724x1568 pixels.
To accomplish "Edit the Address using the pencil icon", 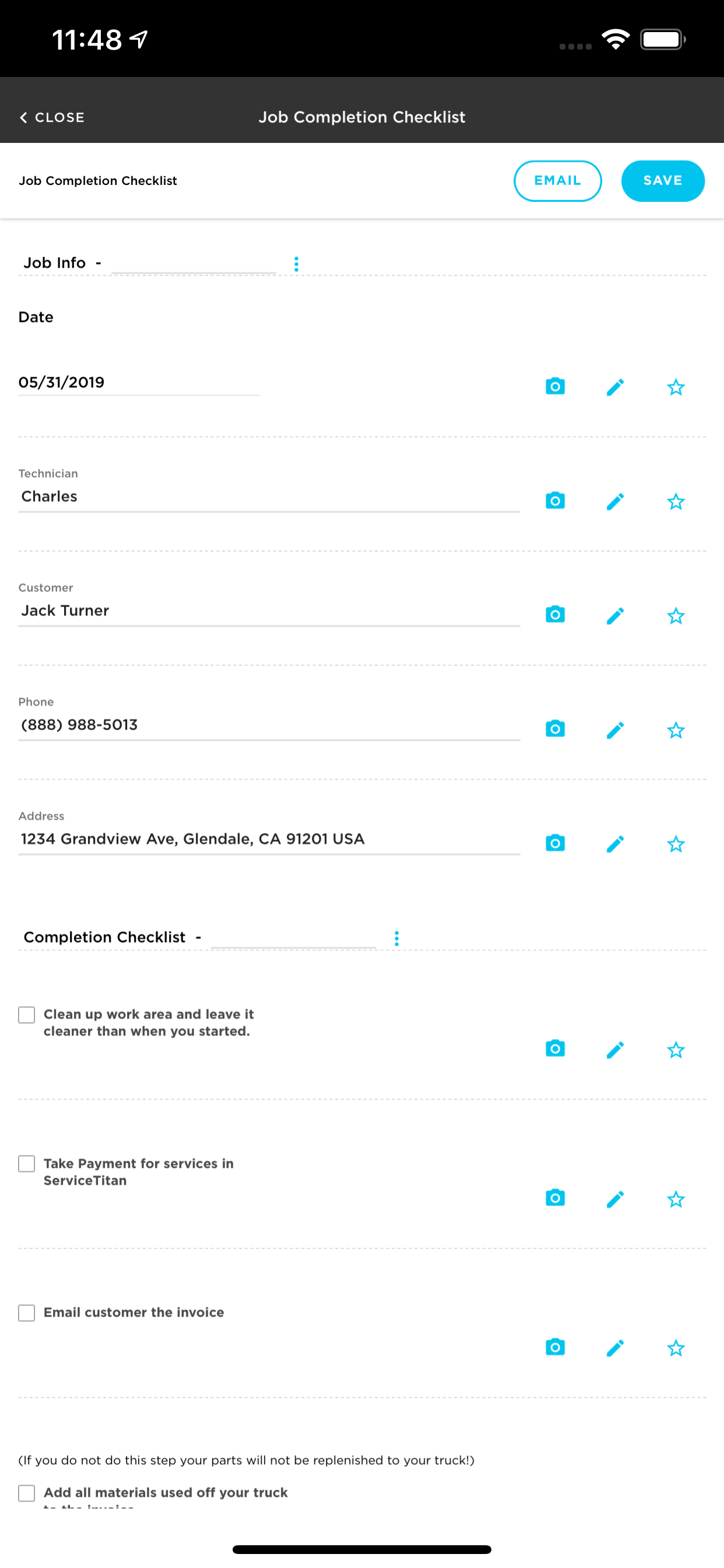I will click(615, 843).
